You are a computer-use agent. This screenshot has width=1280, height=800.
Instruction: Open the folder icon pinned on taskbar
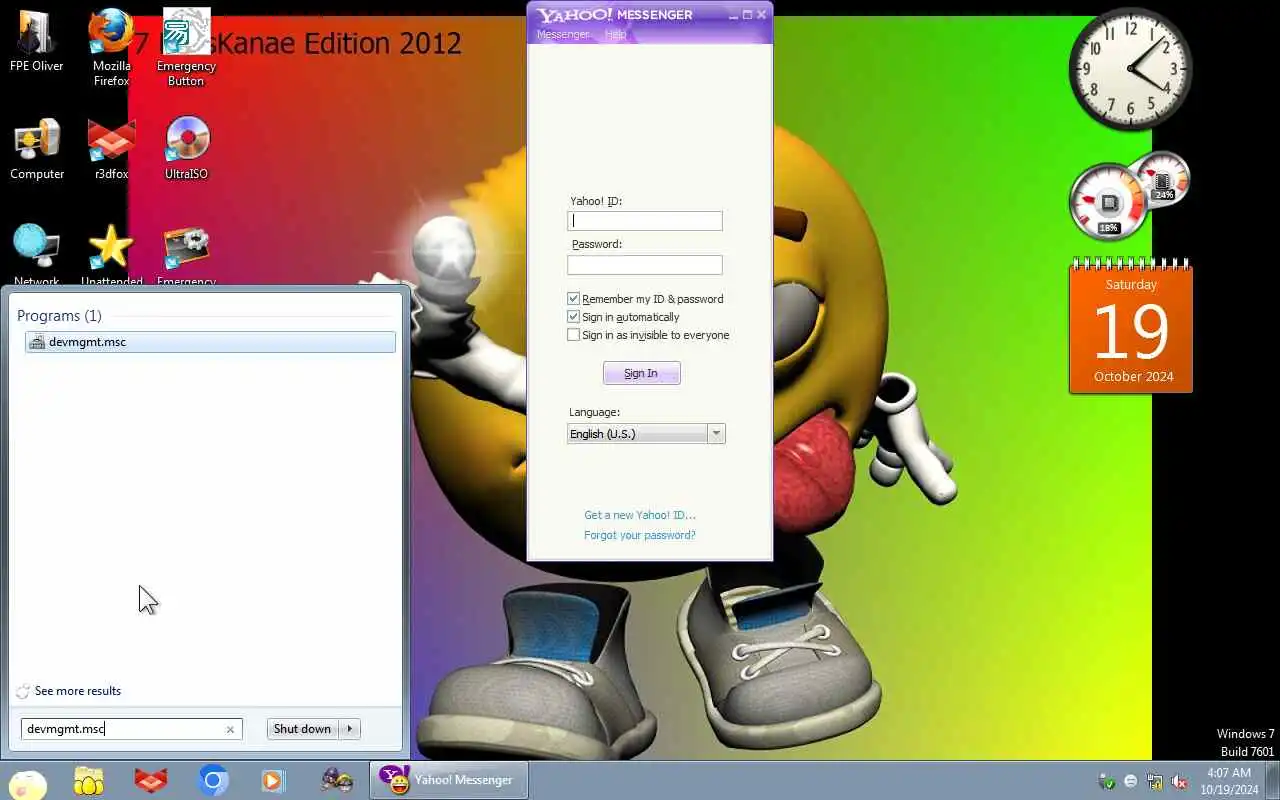tap(89, 781)
